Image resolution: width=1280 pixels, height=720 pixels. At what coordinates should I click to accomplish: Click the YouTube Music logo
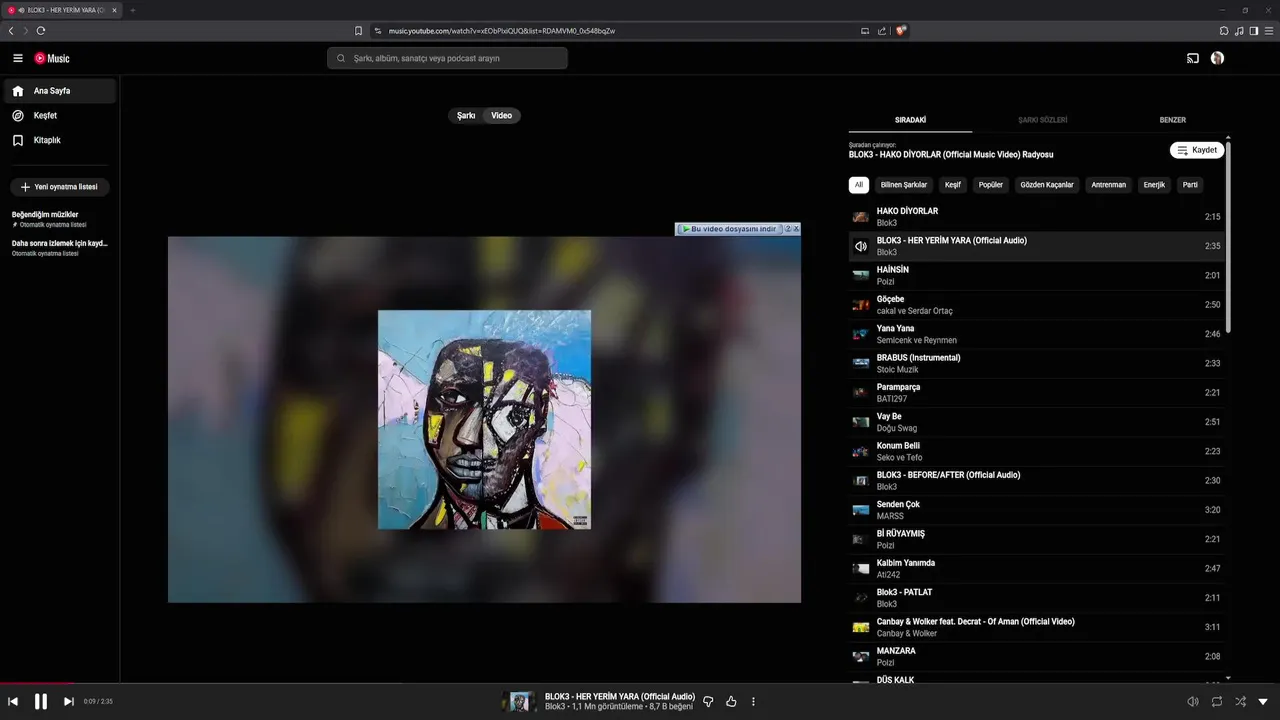coord(52,58)
